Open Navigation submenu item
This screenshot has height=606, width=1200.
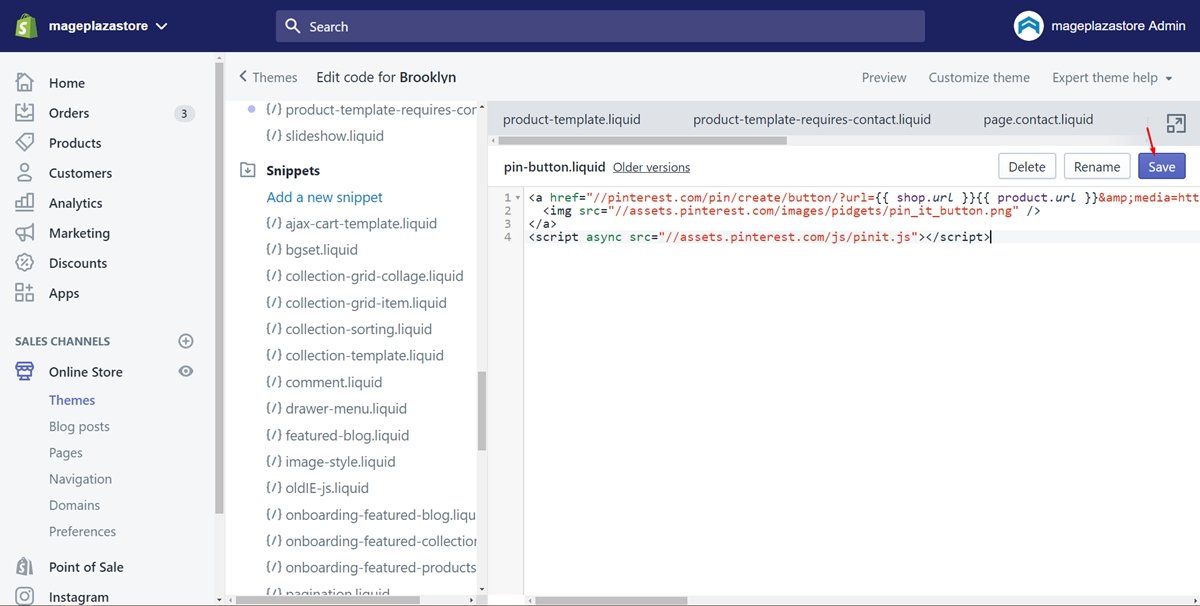click(x=80, y=479)
